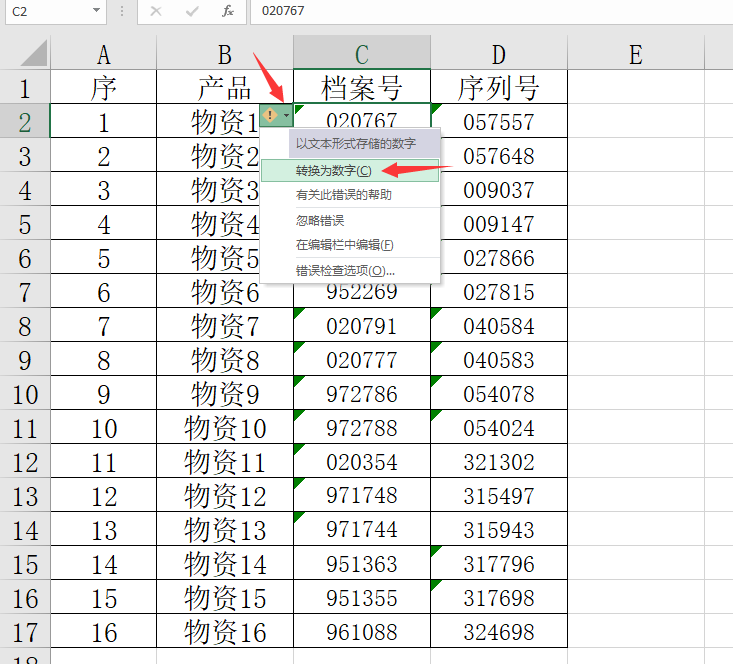The width and height of the screenshot is (733, 664).
Task: Click the formula bar showing 020767
Action: point(491,11)
